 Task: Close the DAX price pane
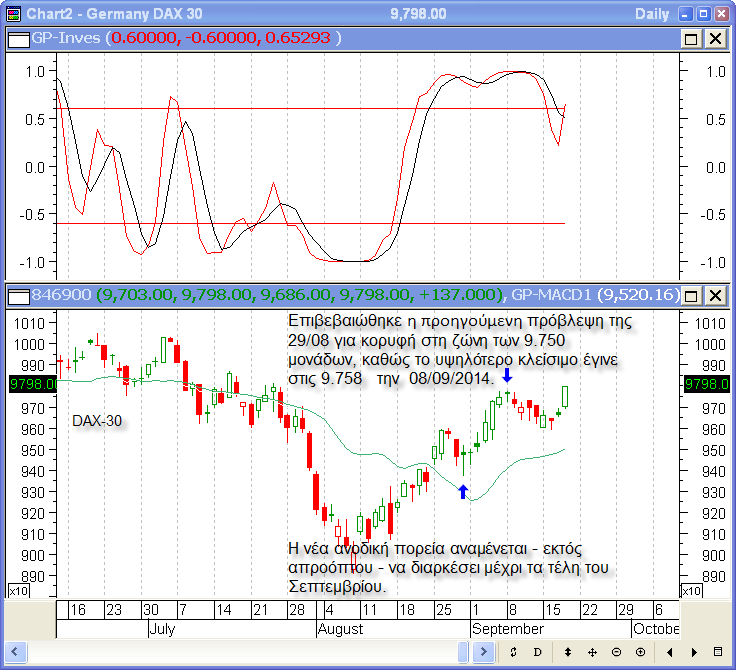[715, 295]
